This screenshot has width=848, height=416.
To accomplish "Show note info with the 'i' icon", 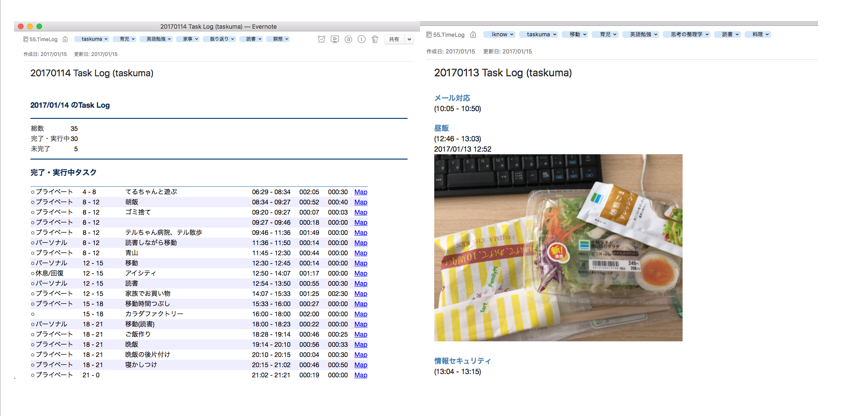I will click(x=362, y=40).
